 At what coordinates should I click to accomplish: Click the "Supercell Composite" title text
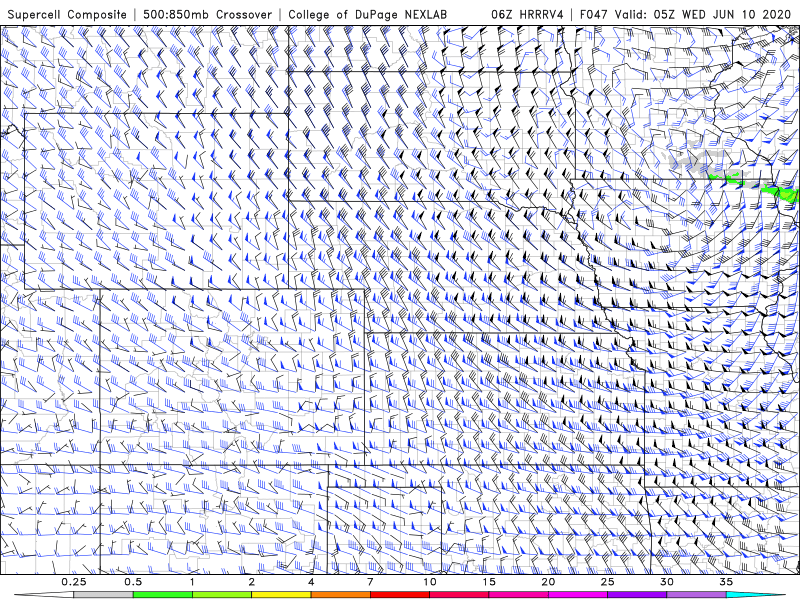[67, 14]
